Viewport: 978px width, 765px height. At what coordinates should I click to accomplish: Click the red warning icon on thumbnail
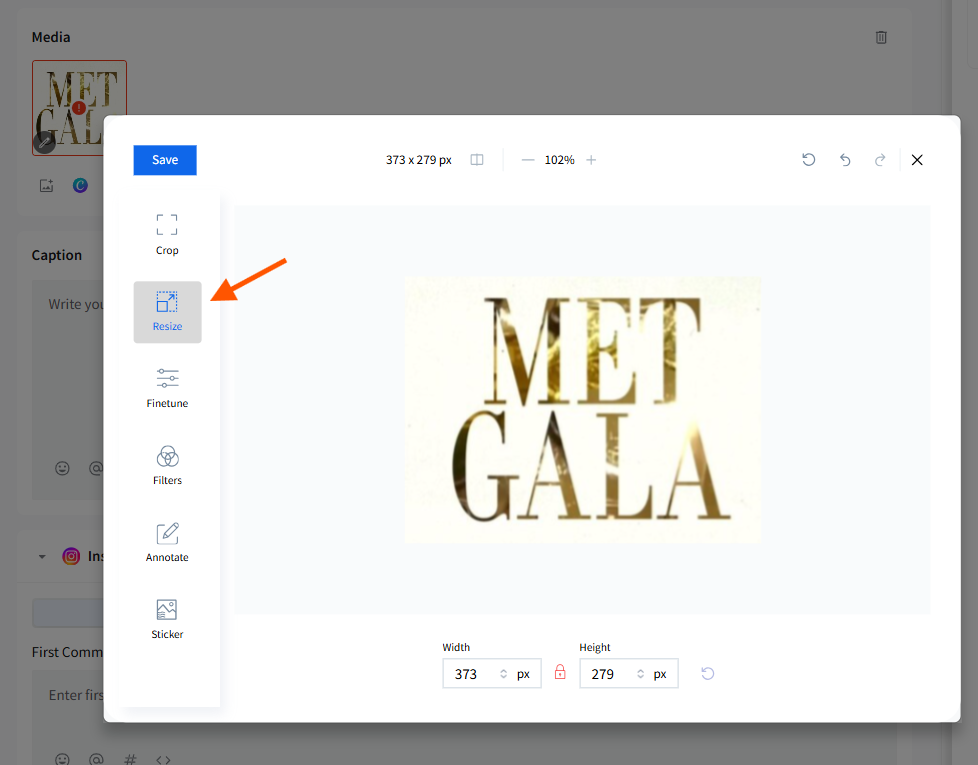79,108
